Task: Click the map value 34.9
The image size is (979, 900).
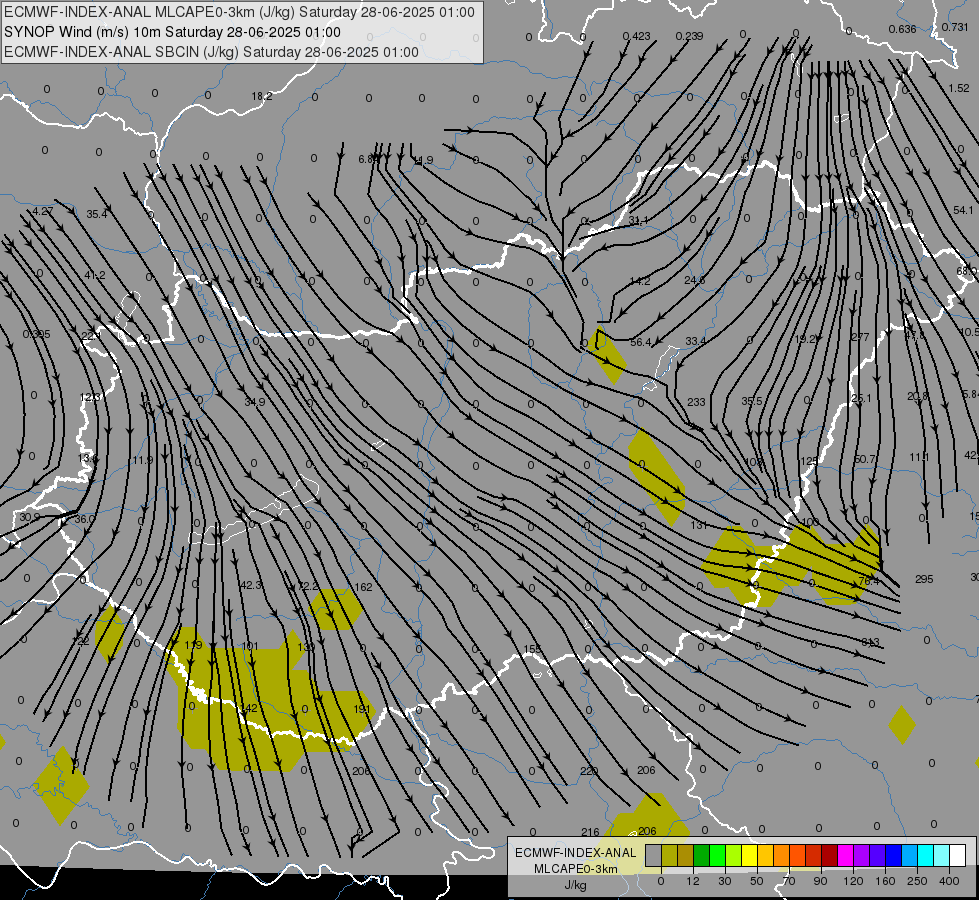Action: coord(255,402)
